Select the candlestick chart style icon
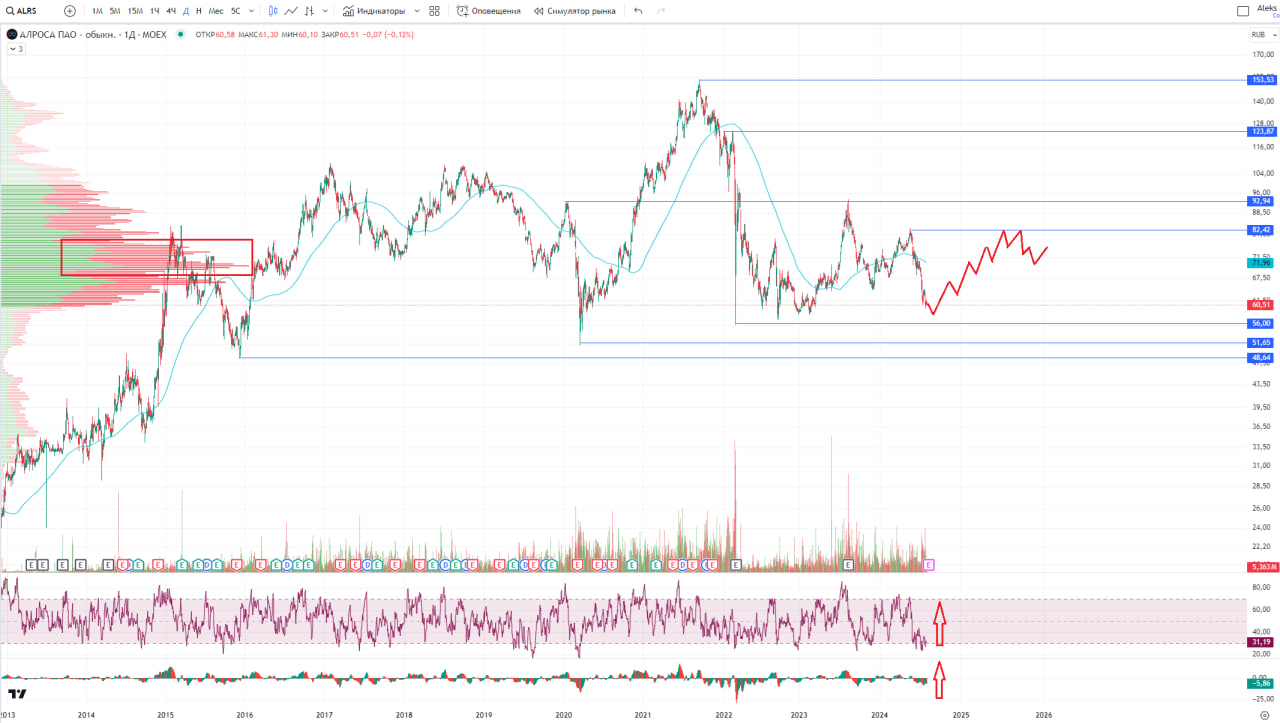The width and height of the screenshot is (1280, 723). click(273, 11)
